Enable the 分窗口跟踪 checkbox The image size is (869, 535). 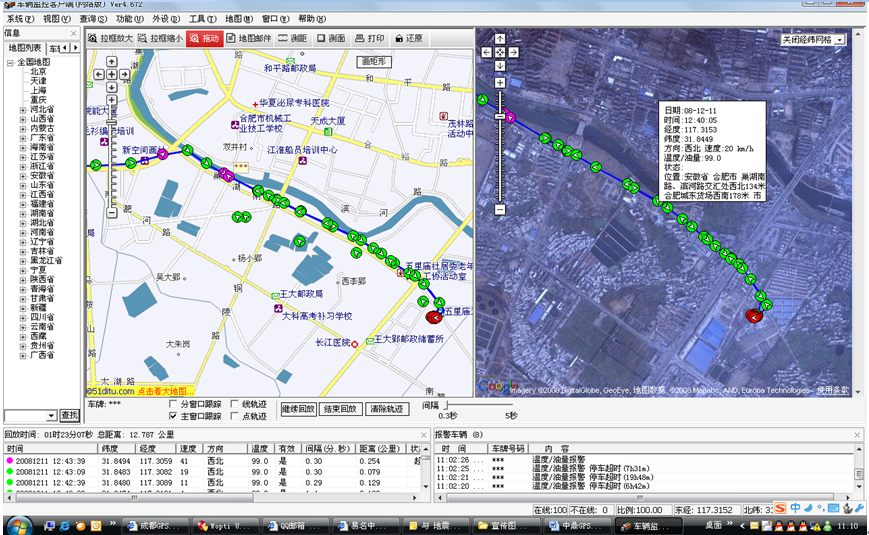pos(172,404)
